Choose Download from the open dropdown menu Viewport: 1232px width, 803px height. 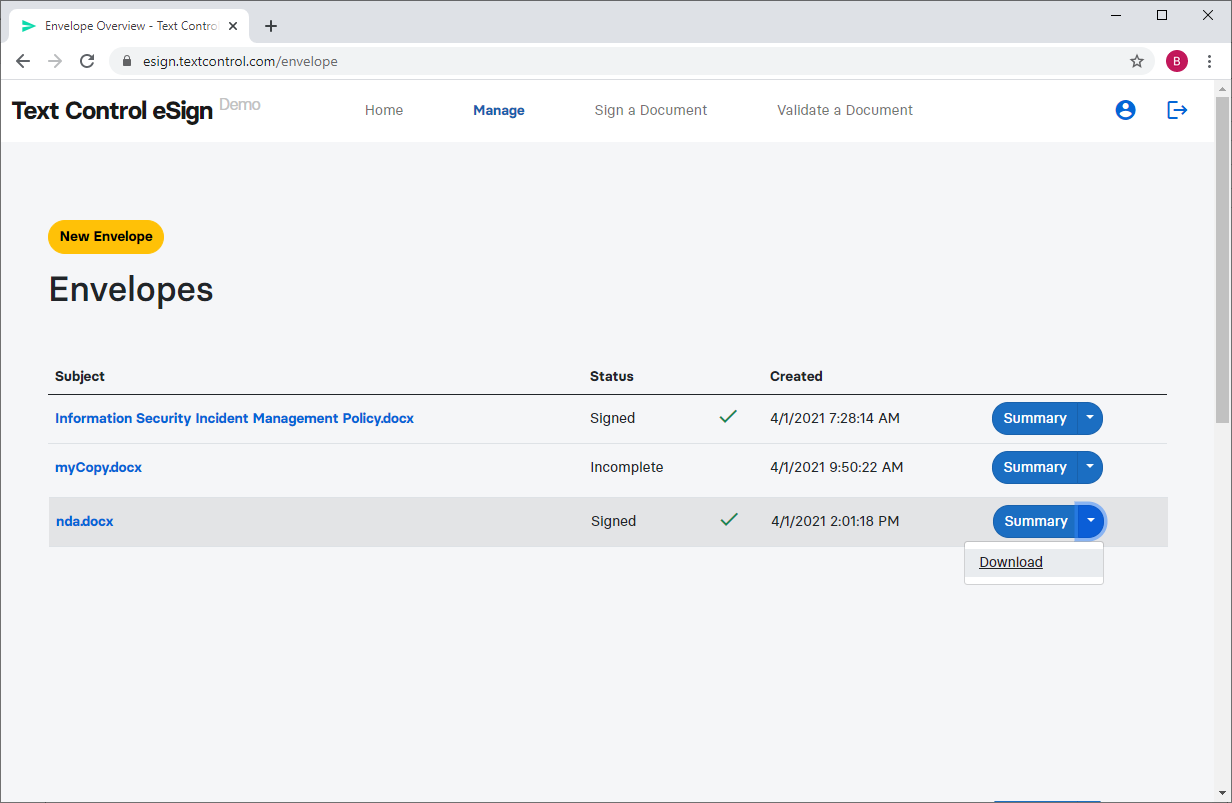pos(1034,562)
